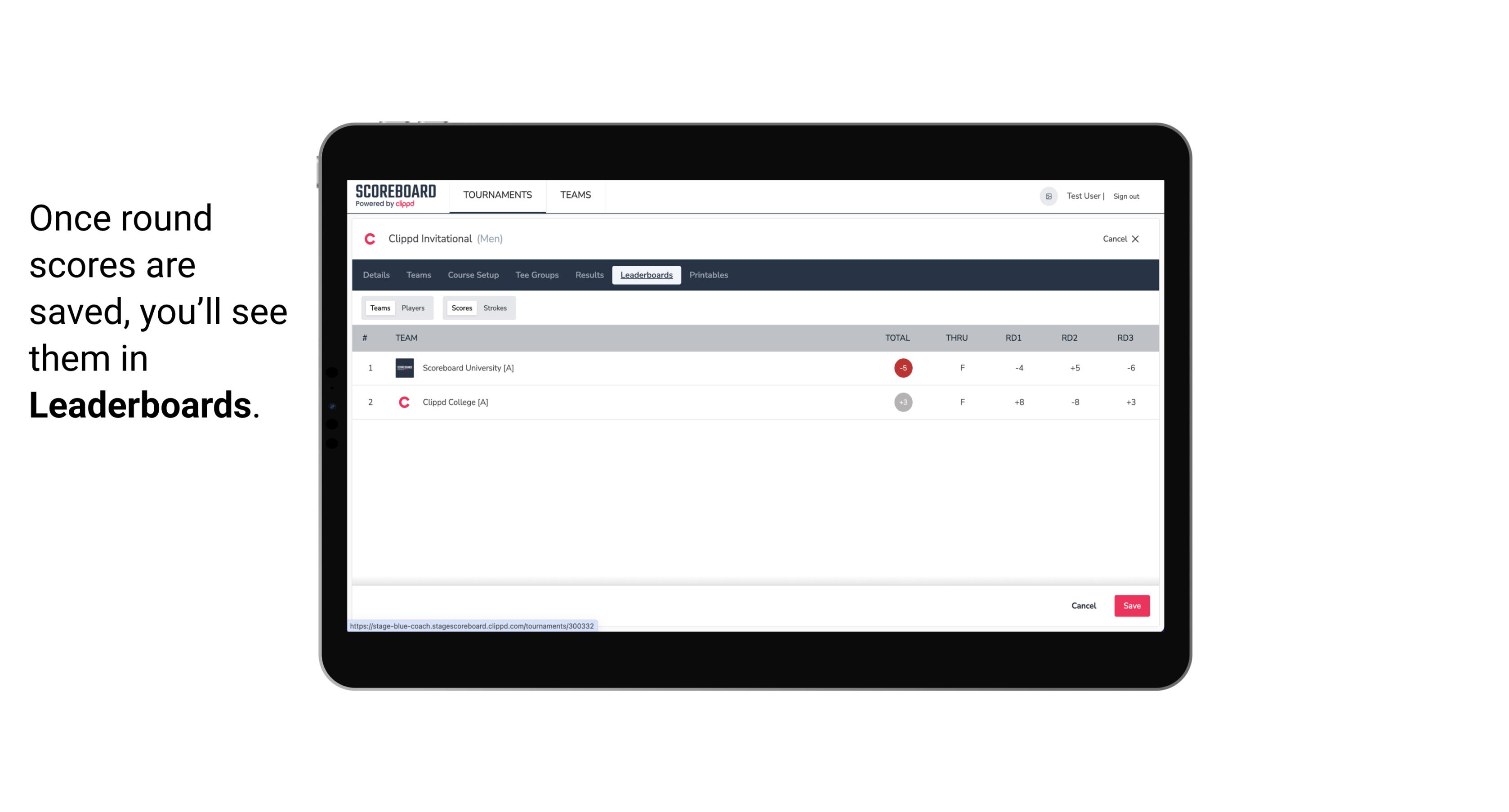This screenshot has width=1509, height=812.
Task: Click the Players filter button
Action: (x=413, y=308)
